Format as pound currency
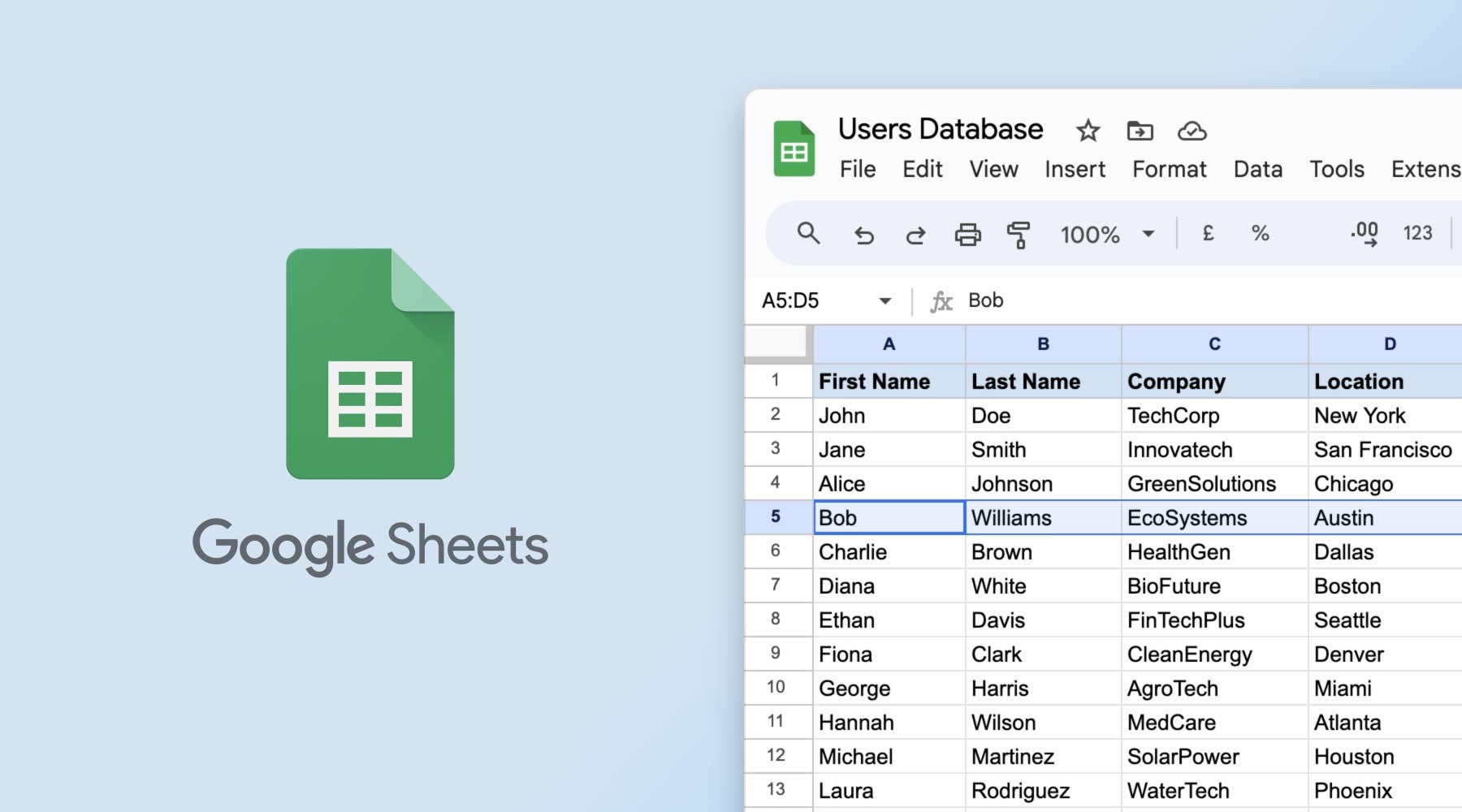This screenshot has height=812, width=1462. point(1208,234)
